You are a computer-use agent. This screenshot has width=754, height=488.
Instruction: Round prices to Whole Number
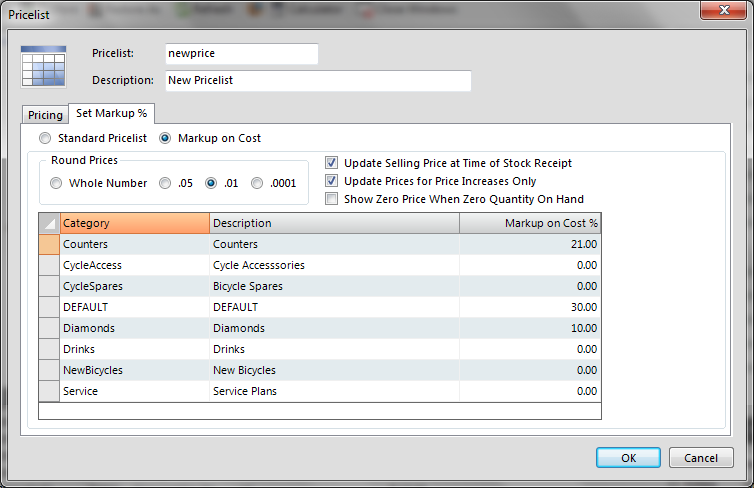click(x=56, y=183)
